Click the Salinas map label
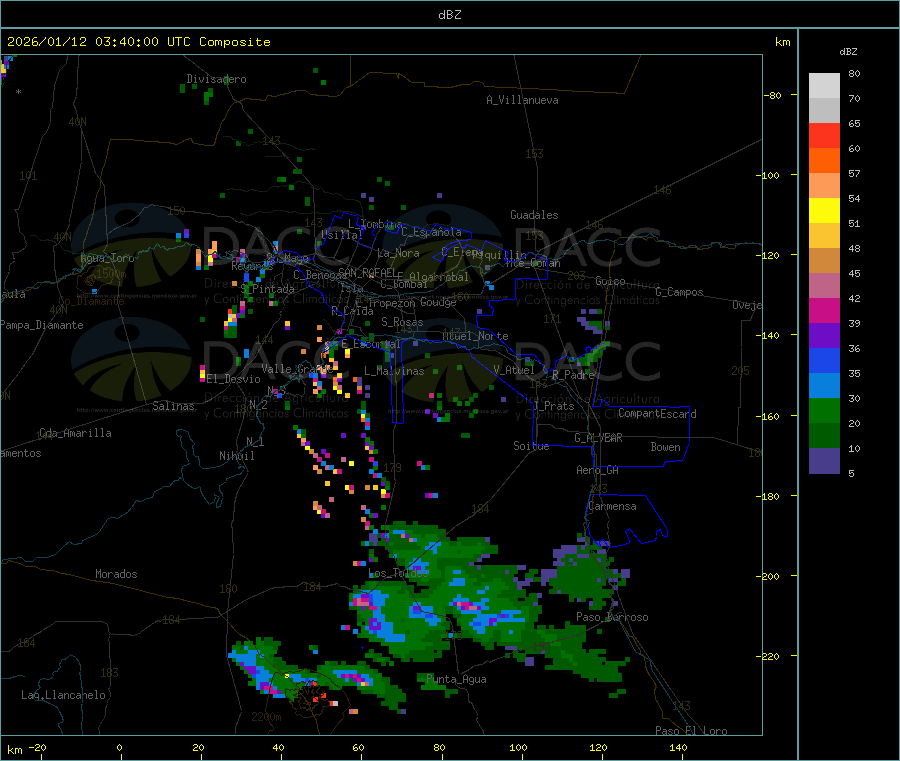The width and height of the screenshot is (900, 761). 173,406
